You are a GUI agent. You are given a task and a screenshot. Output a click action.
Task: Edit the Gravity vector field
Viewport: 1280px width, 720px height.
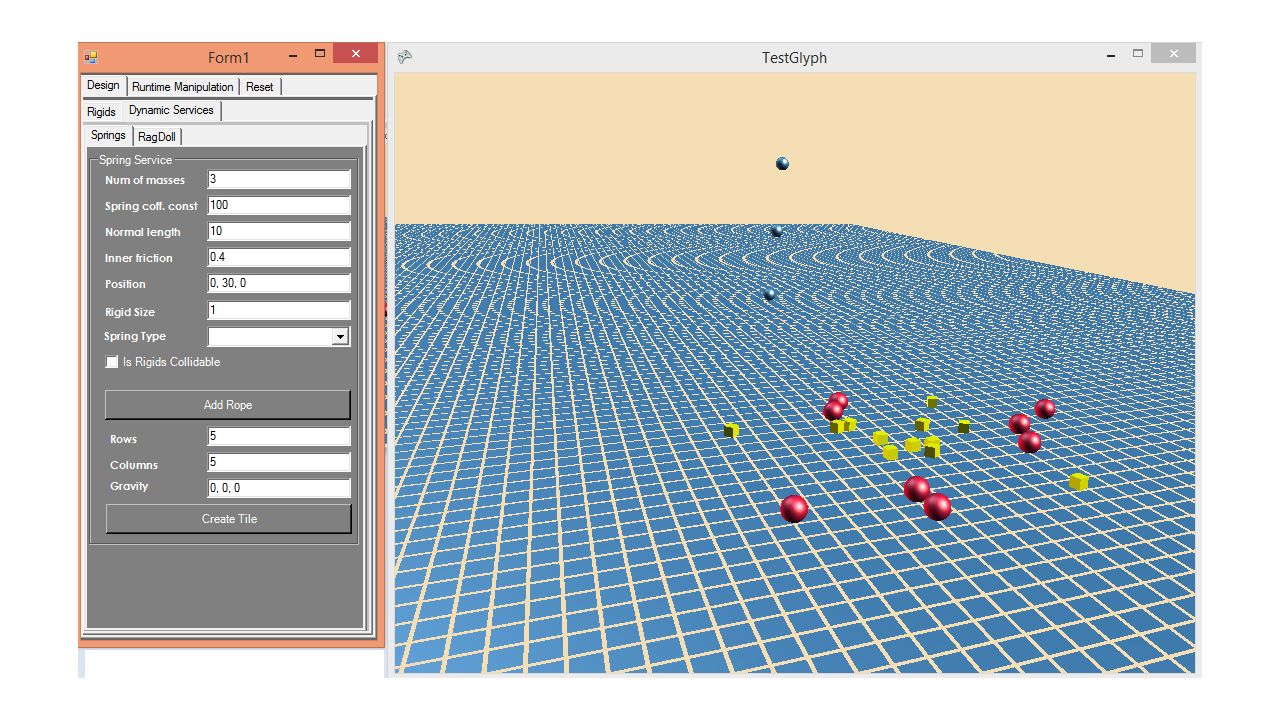[x=278, y=487]
